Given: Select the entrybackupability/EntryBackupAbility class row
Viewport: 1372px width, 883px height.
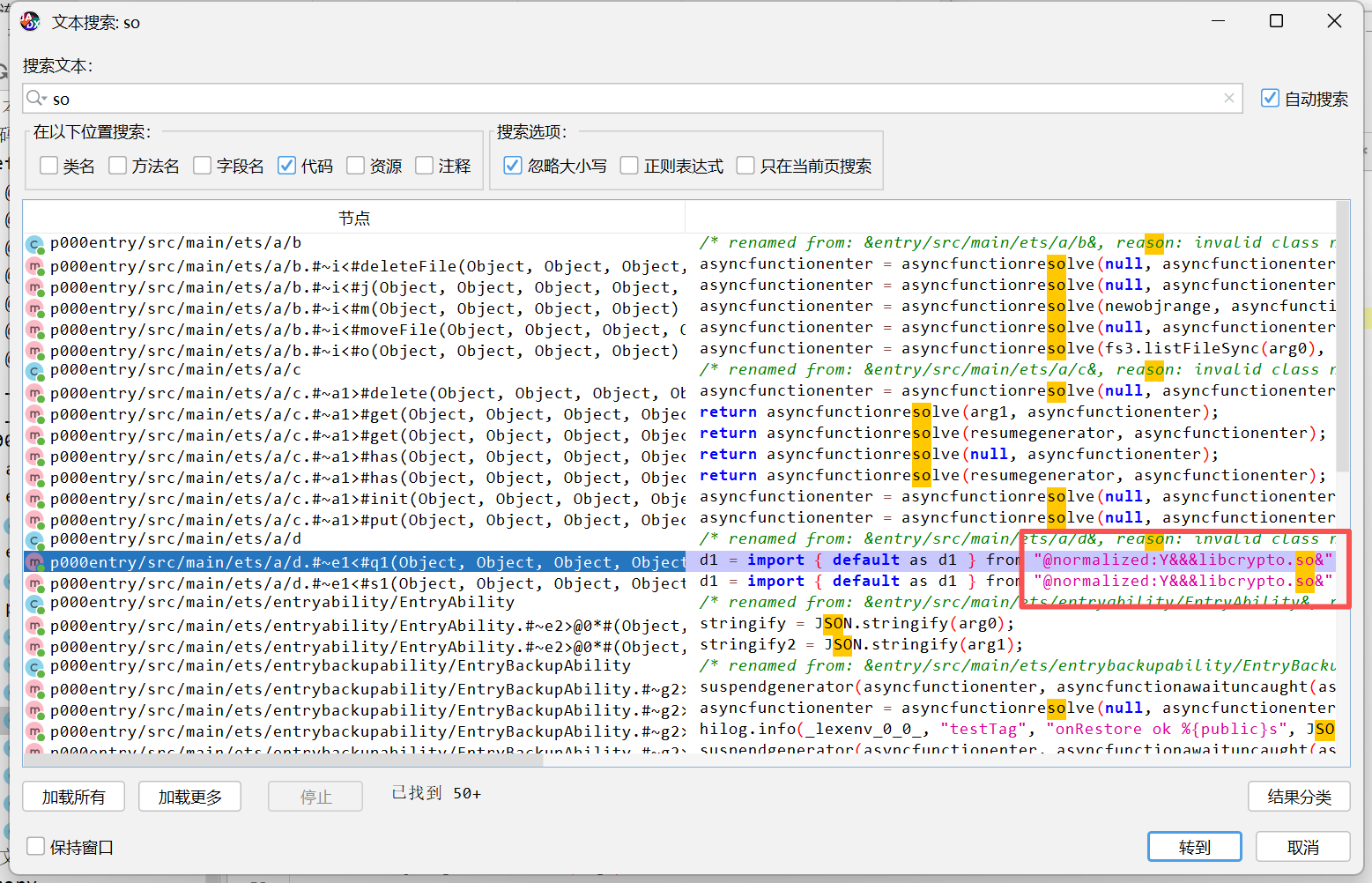Looking at the screenshot, I should pyautogui.click(x=355, y=667).
